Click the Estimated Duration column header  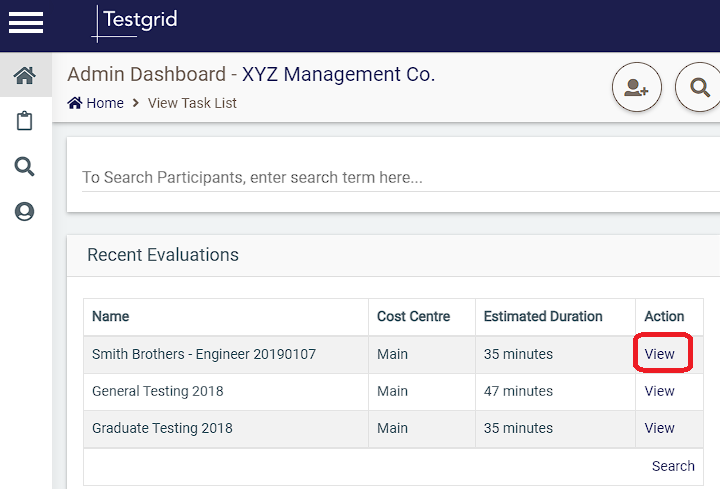[x=543, y=316]
